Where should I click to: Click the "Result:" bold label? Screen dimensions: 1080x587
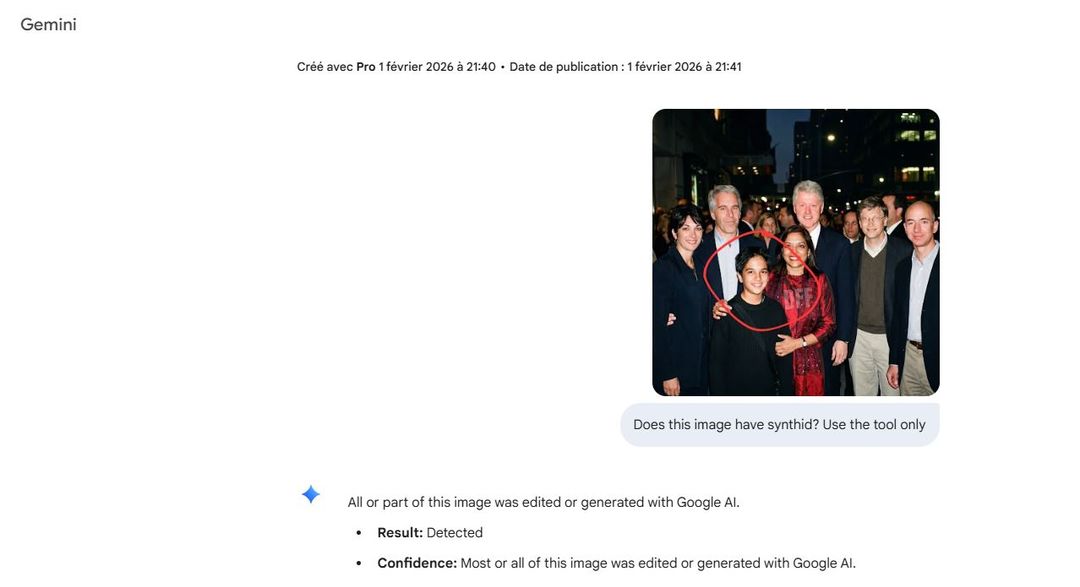(x=400, y=533)
